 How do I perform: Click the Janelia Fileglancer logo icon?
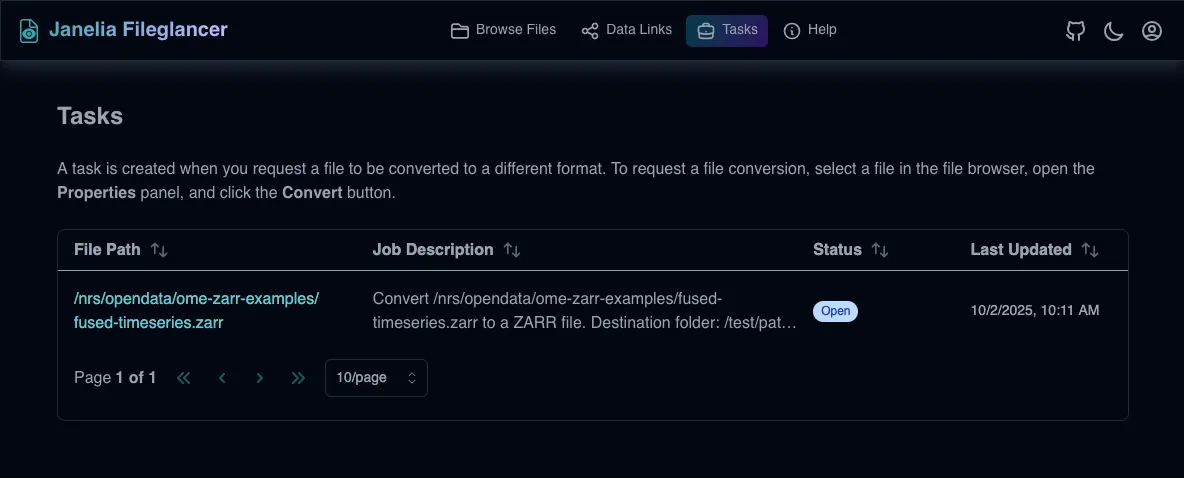(x=30, y=31)
